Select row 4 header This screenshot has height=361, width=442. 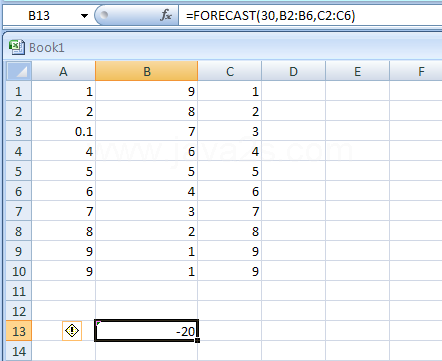click(19, 151)
